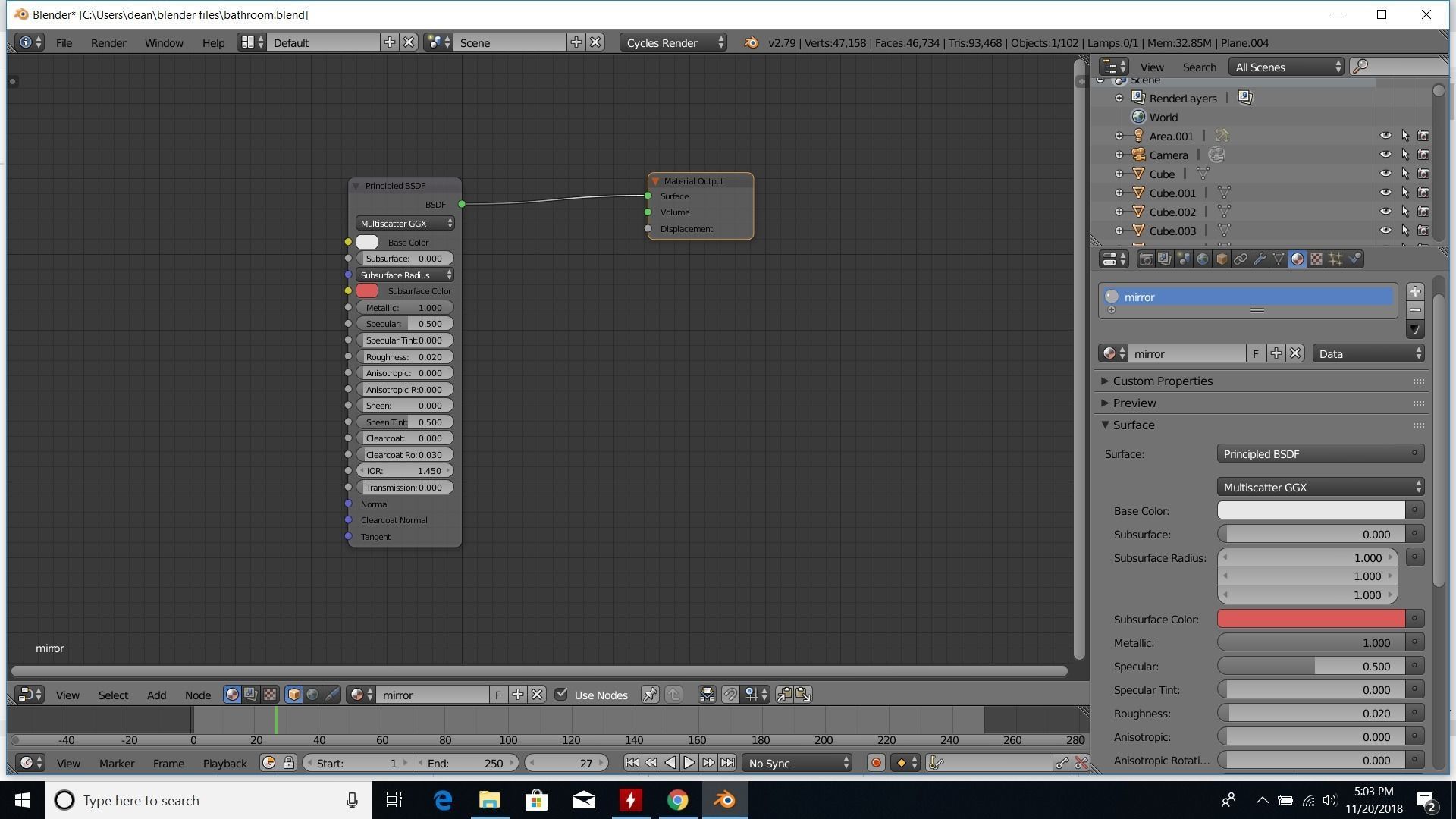The height and width of the screenshot is (819, 1456).
Task: Open the Particles properties tab
Action: pyautogui.click(x=1335, y=259)
